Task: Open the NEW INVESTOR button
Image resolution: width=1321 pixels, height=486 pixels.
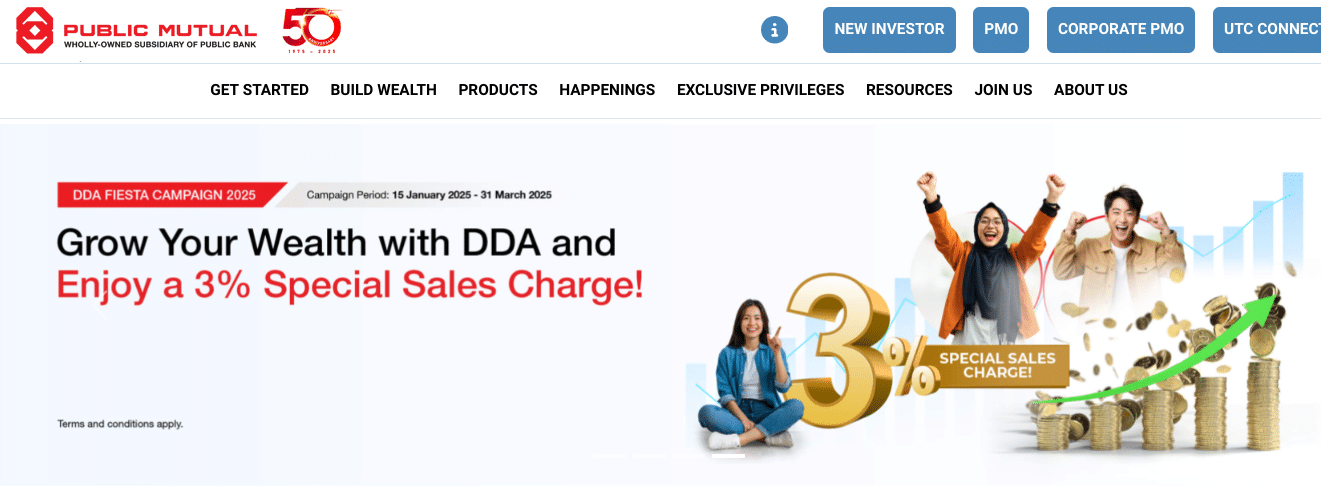Action: point(889,30)
